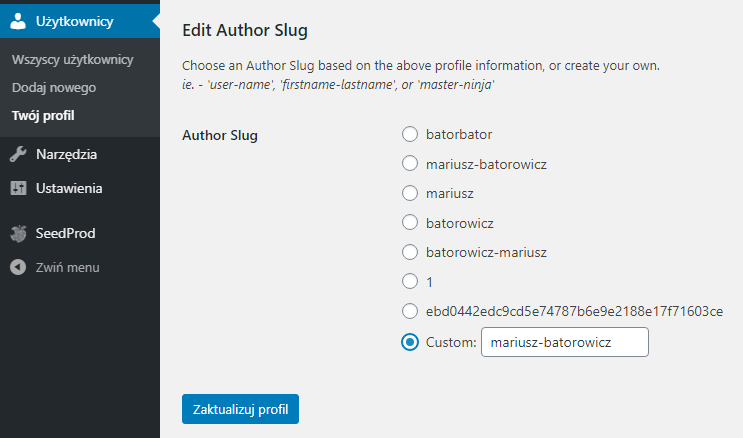The width and height of the screenshot is (743, 438).
Task: Pick the batorowicz slug option
Action: tap(409, 222)
